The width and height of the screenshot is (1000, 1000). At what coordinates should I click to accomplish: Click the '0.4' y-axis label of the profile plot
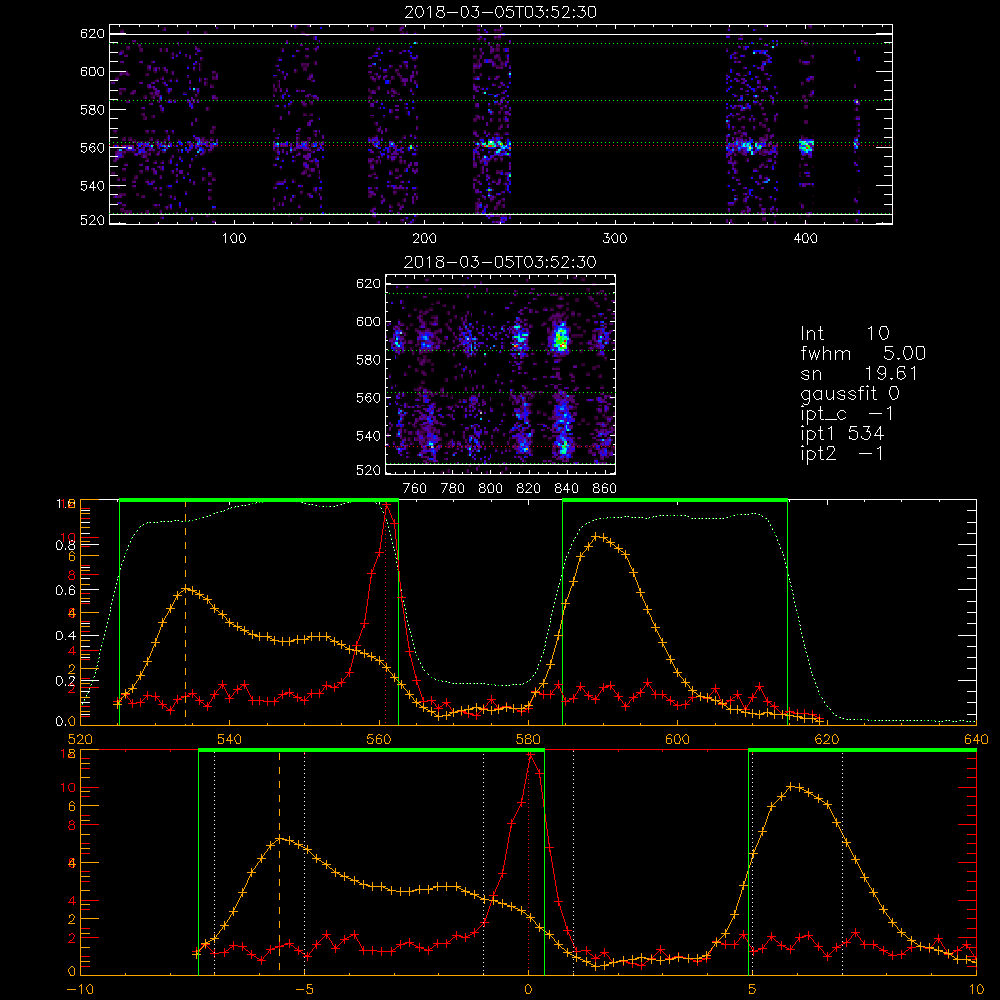pos(66,636)
